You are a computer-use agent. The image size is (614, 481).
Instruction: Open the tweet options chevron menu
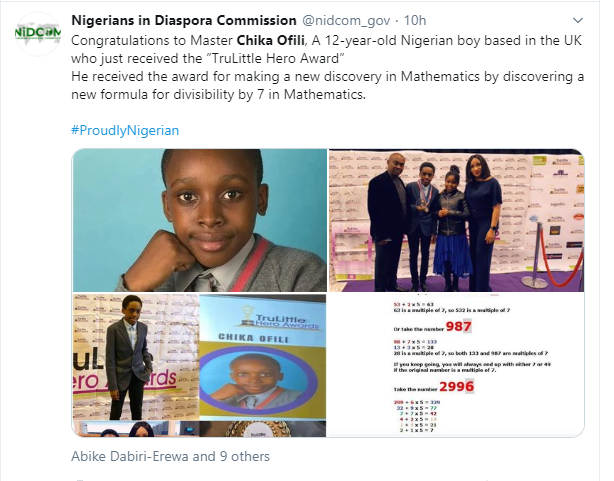pos(578,21)
